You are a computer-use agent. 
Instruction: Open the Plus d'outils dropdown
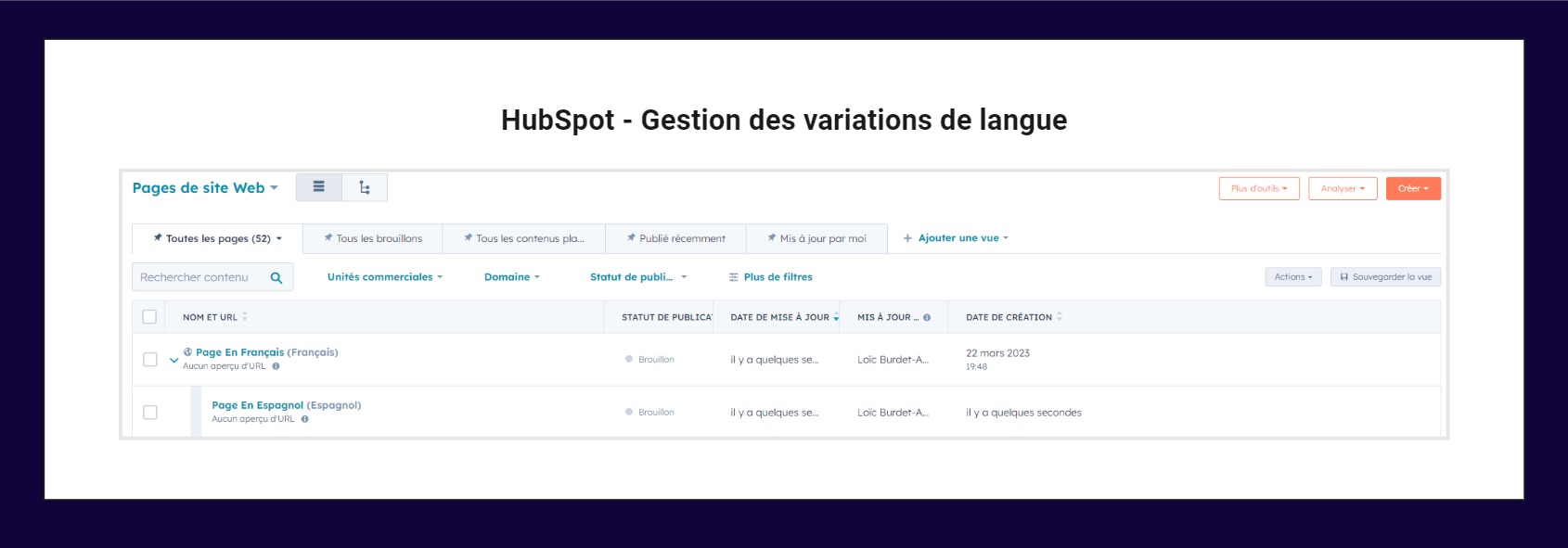pyautogui.click(x=1259, y=188)
